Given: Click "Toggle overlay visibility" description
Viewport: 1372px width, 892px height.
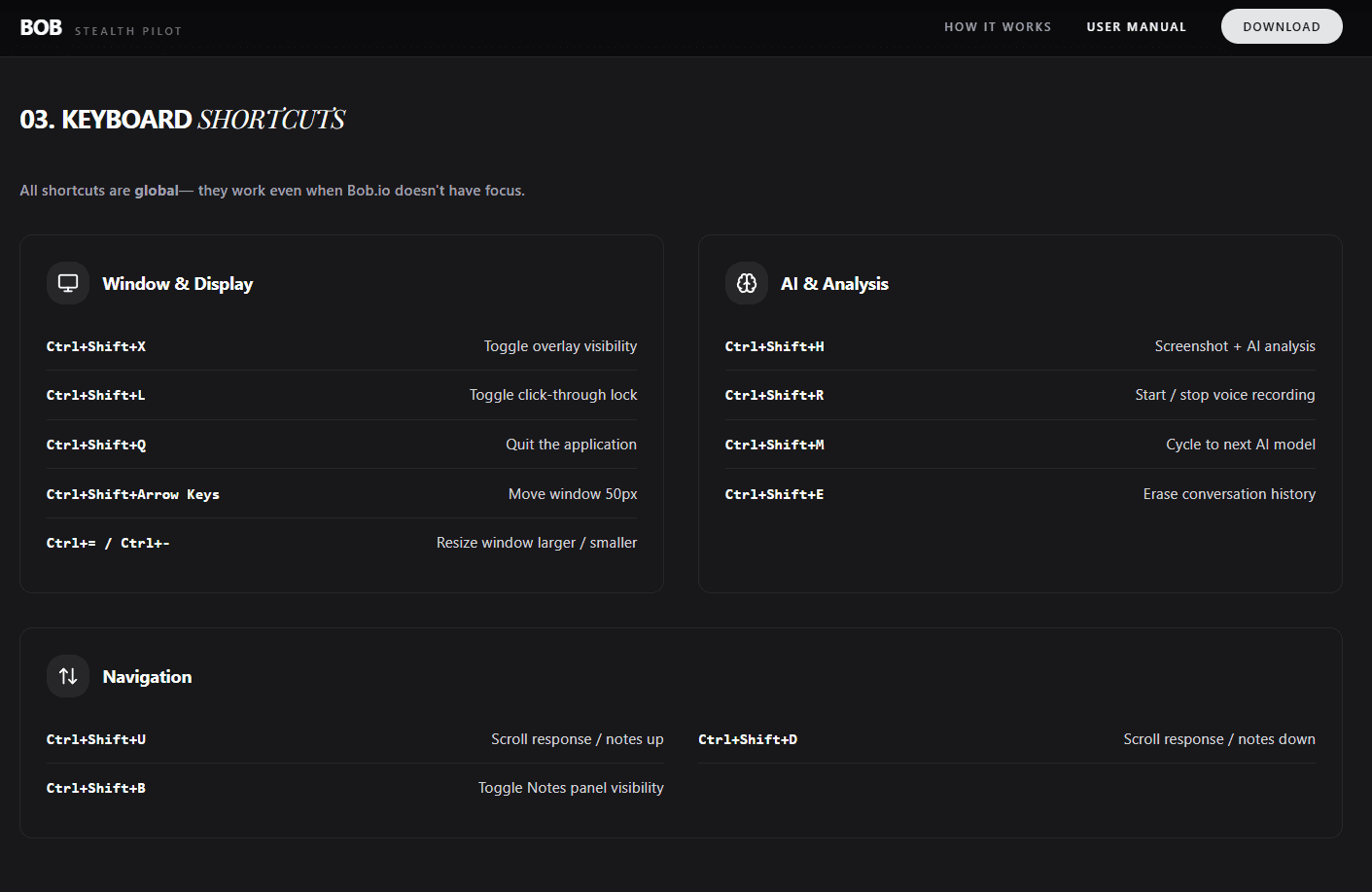Looking at the screenshot, I should [560, 346].
